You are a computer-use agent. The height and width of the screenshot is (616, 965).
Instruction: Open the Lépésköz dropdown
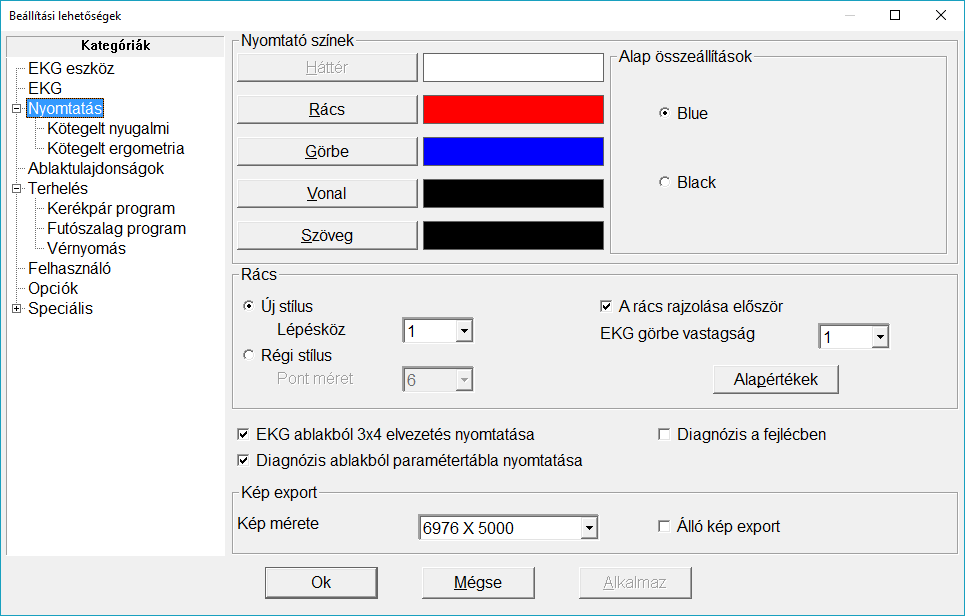(464, 331)
